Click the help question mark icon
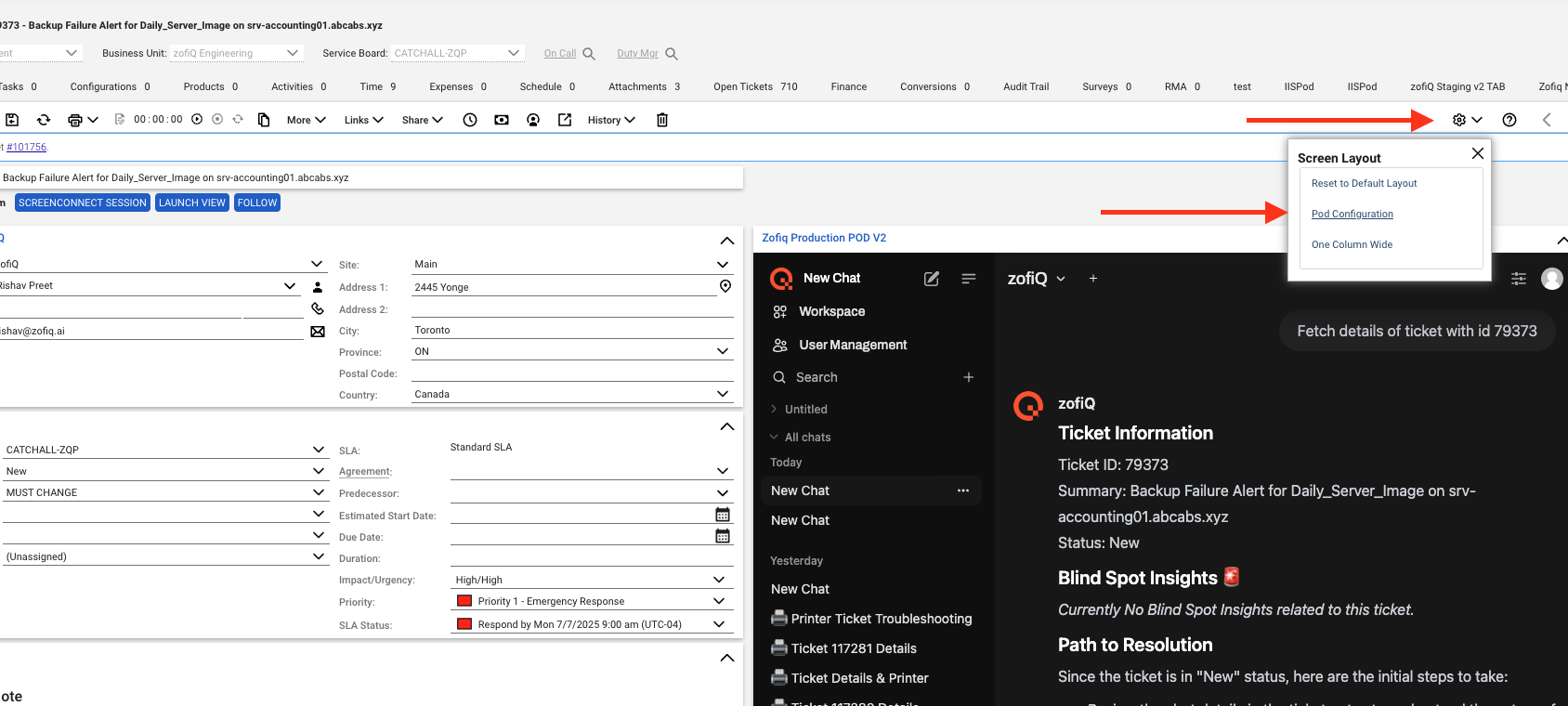This screenshot has height=706, width=1568. [1509, 120]
